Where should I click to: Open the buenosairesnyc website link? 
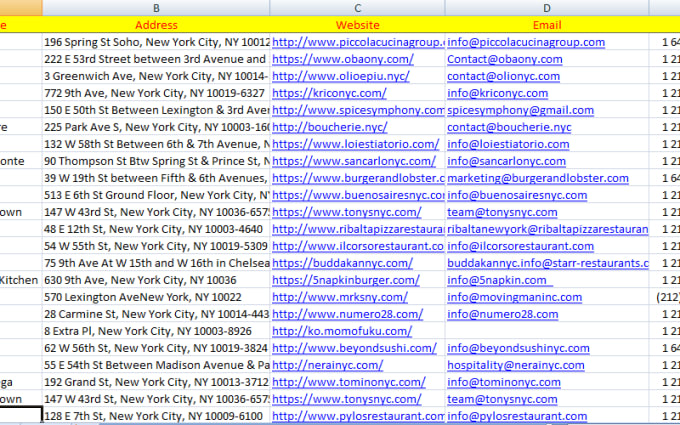358,195
